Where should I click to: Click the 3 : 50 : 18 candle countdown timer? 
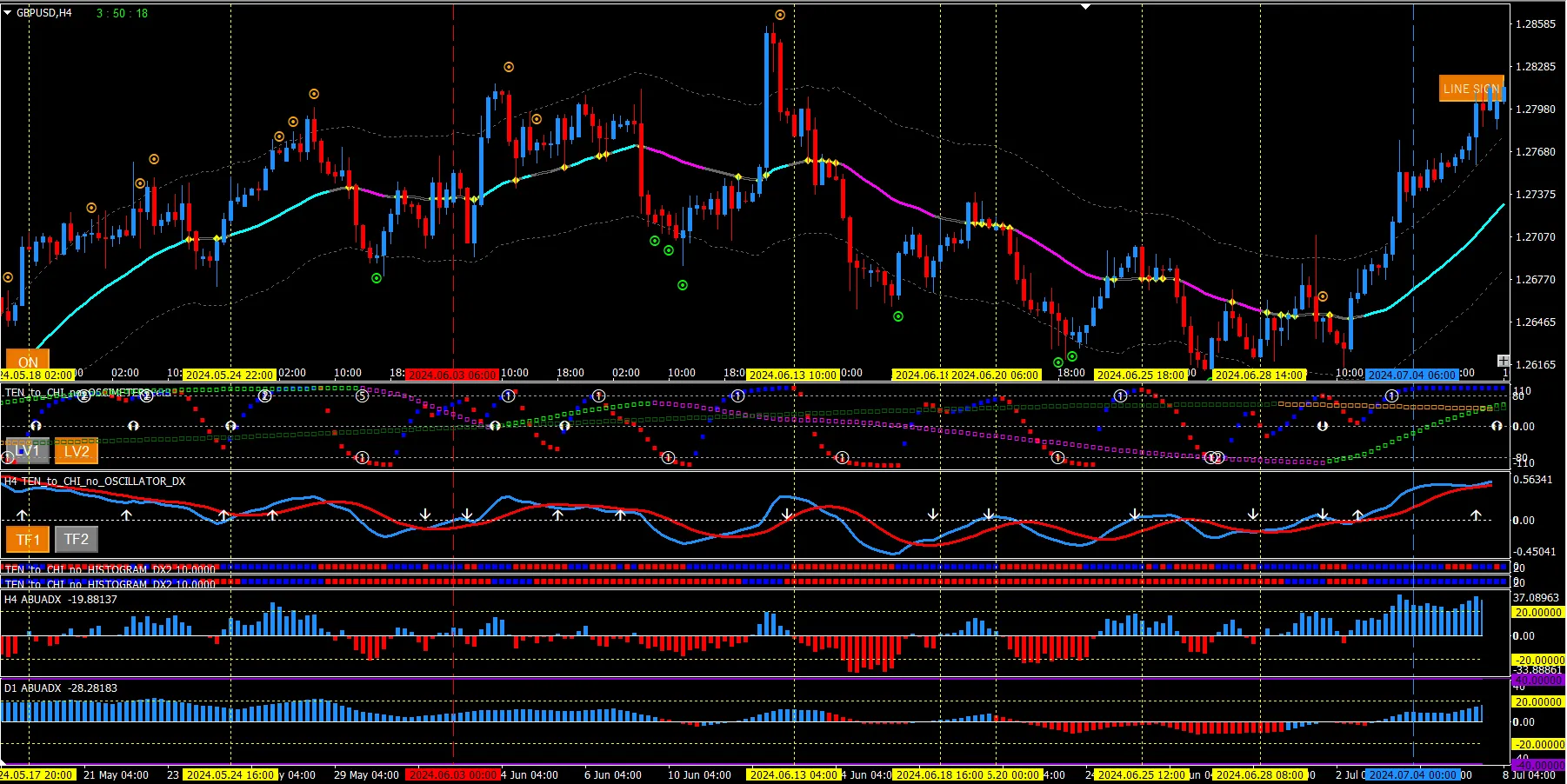coord(122,13)
